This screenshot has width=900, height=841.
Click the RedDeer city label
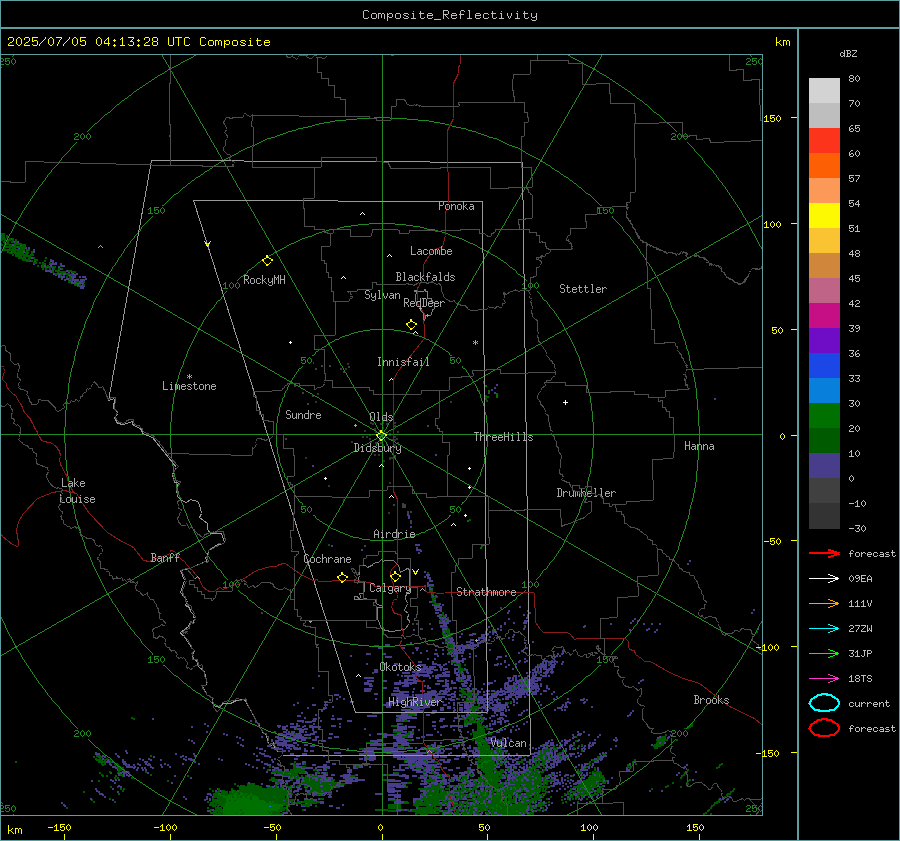tap(424, 303)
